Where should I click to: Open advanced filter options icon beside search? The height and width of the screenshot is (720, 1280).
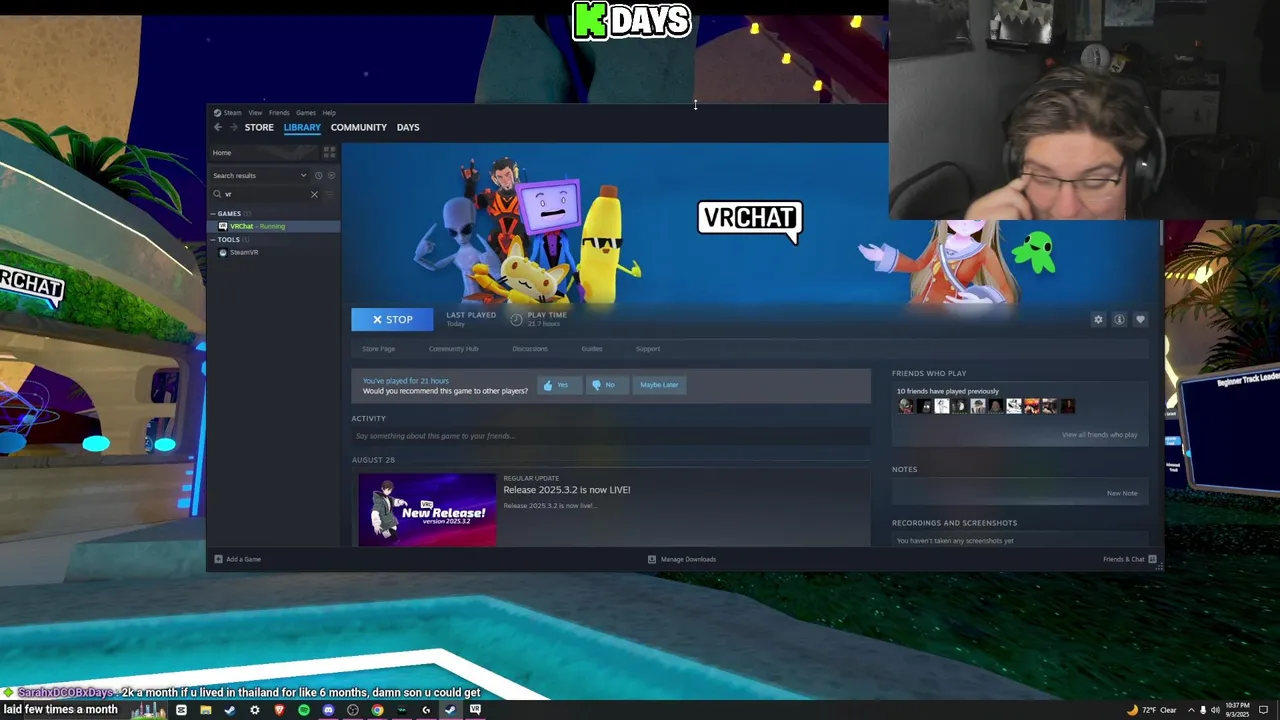coord(328,194)
